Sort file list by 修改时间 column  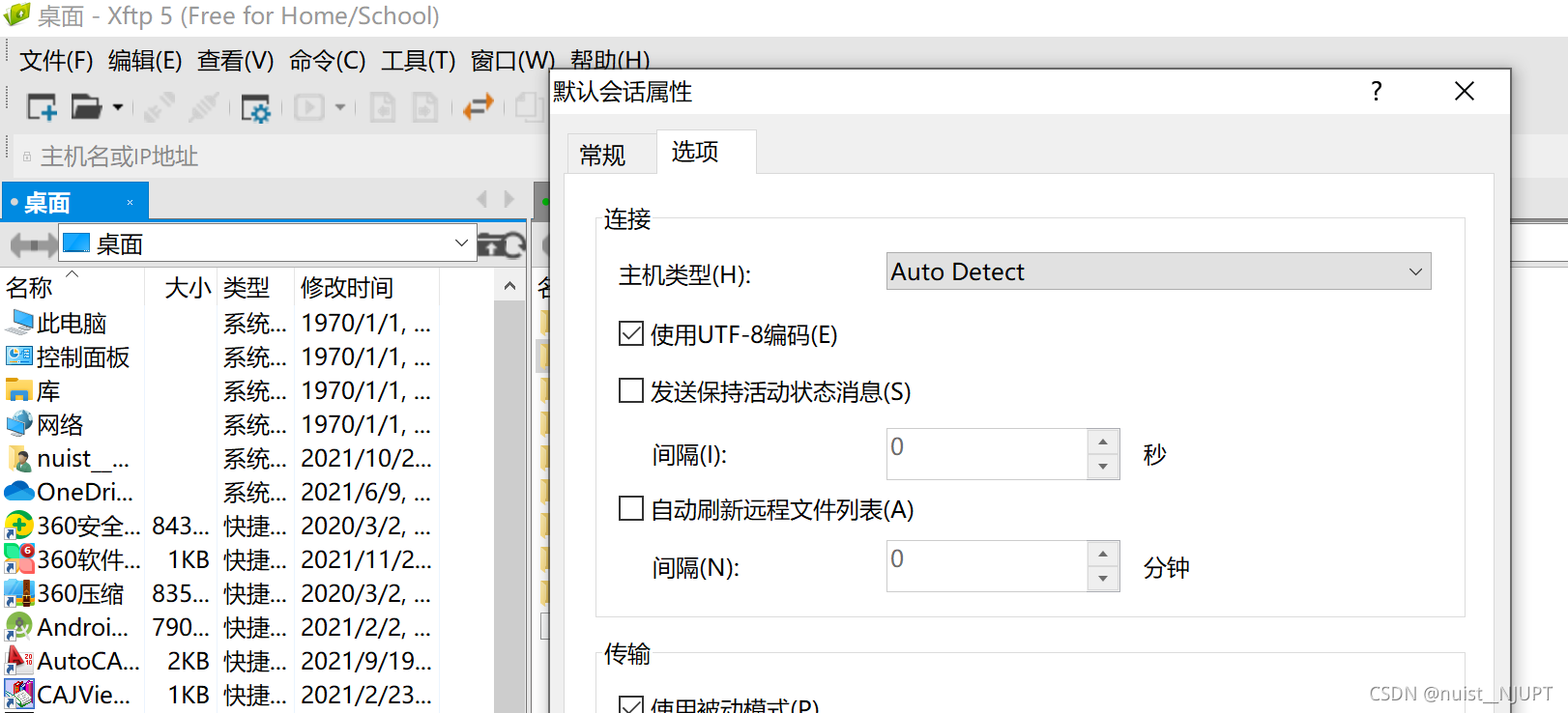(x=367, y=287)
